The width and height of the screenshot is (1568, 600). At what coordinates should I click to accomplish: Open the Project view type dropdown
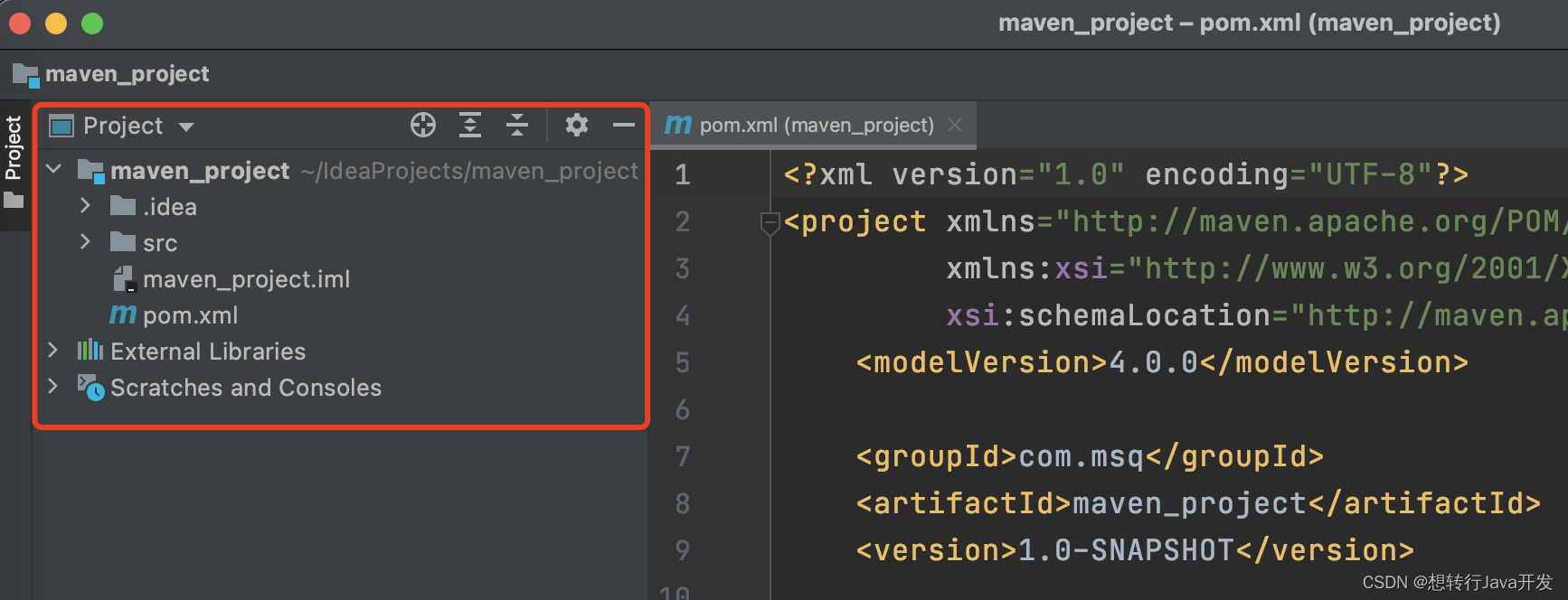click(x=186, y=127)
